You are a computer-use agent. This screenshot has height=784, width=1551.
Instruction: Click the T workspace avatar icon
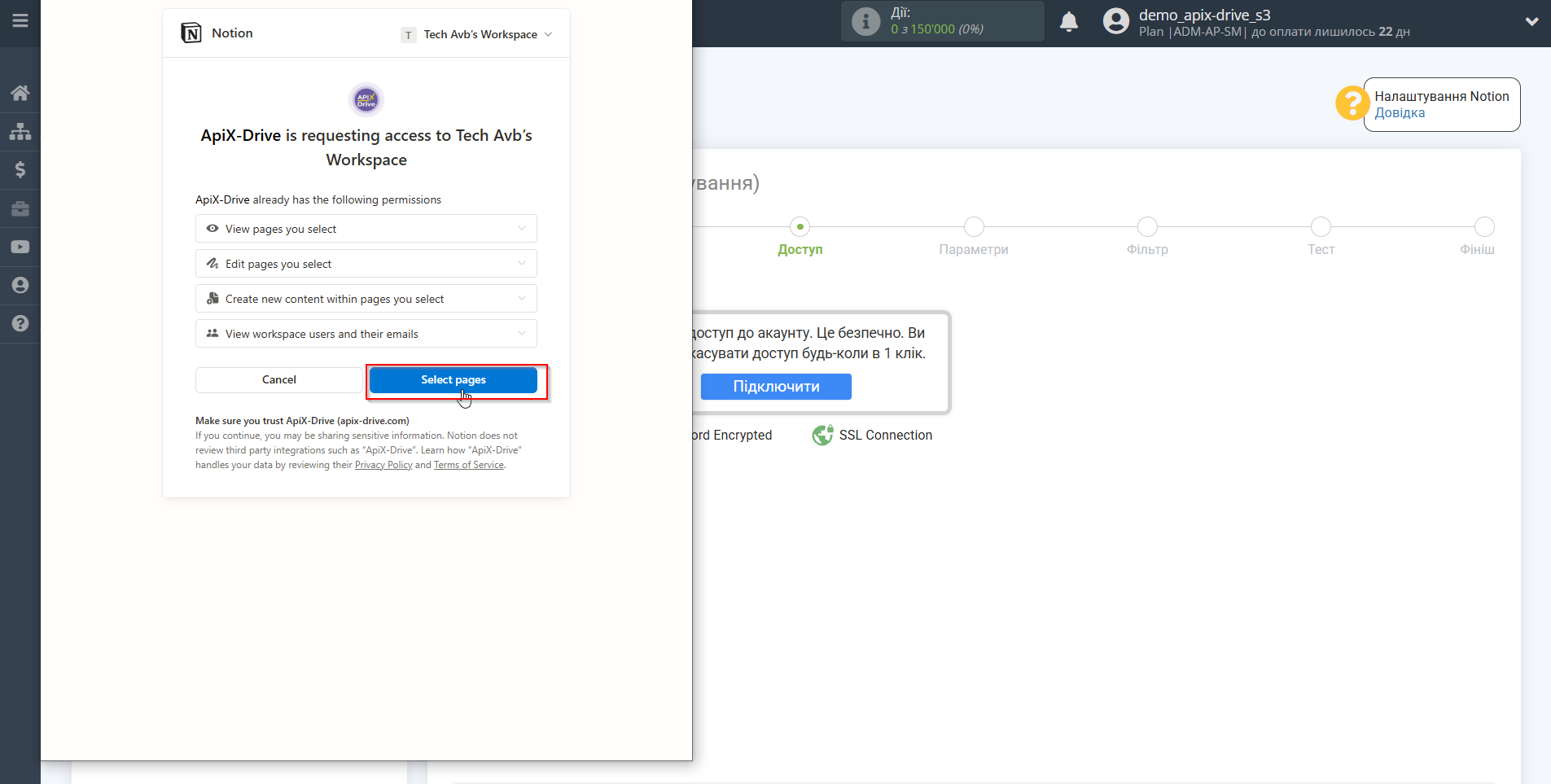click(x=408, y=35)
